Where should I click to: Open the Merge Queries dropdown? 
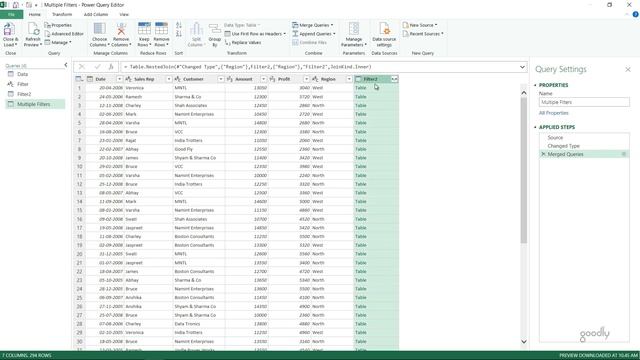point(332,25)
